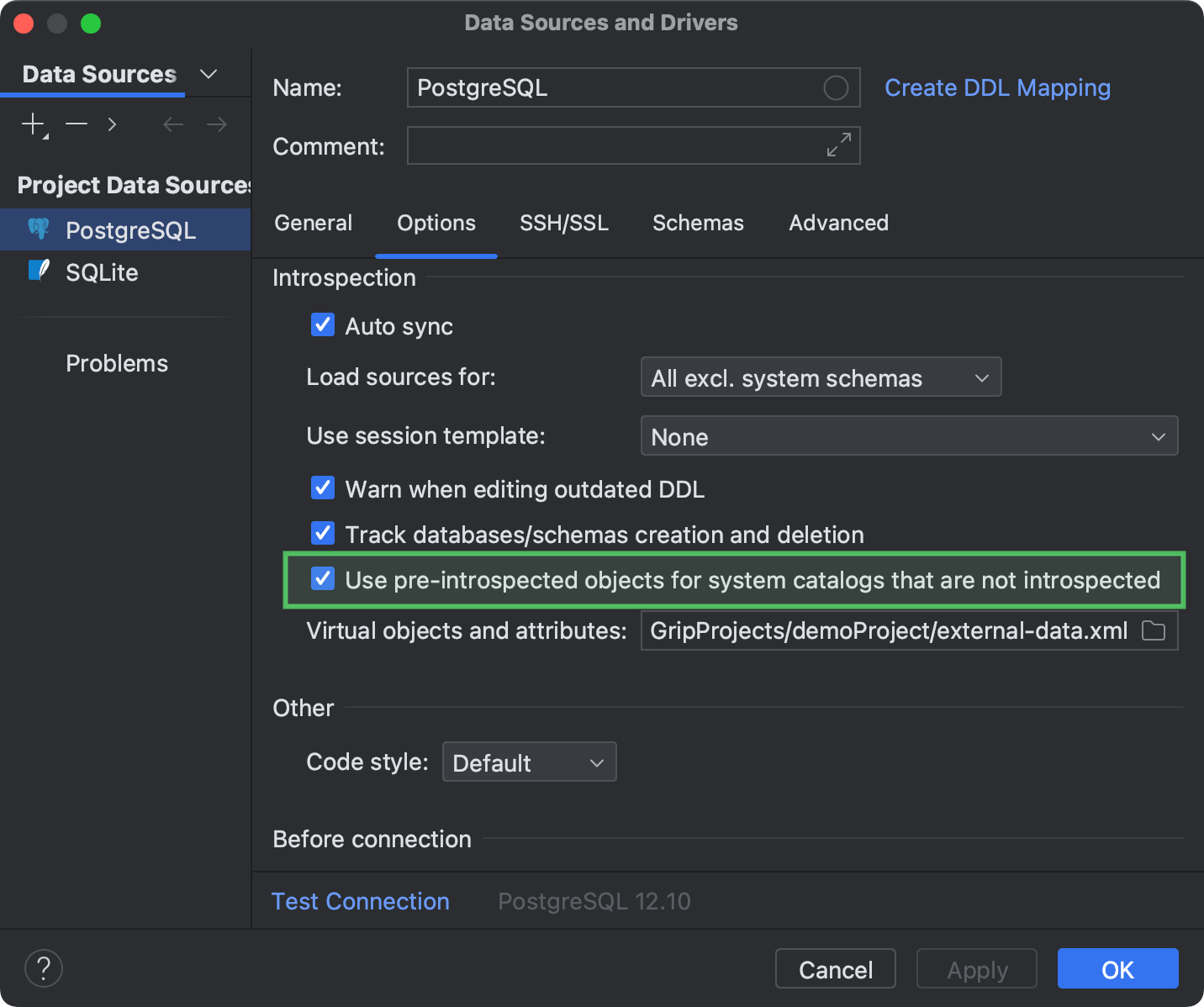Disable the Auto sync checkbox
The image size is (1204, 1007).
[x=323, y=324]
